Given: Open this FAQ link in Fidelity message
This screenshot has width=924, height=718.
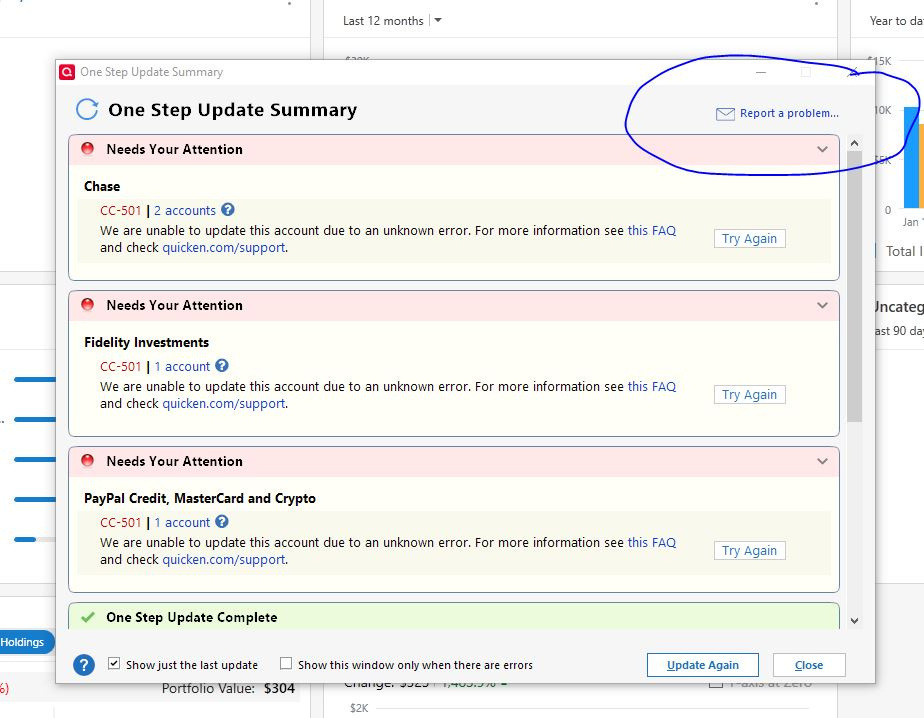Looking at the screenshot, I should [x=652, y=387].
